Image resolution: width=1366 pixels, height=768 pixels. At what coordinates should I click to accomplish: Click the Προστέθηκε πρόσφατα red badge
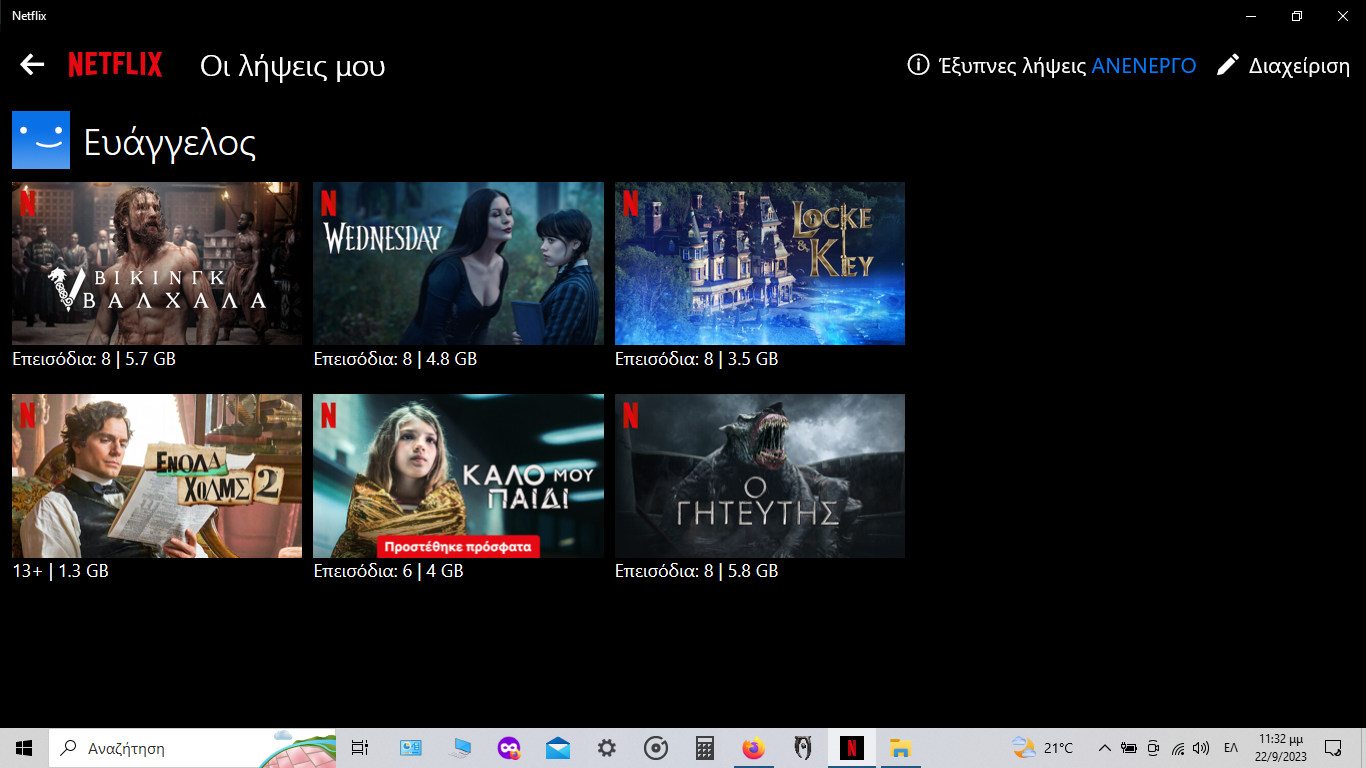click(458, 547)
